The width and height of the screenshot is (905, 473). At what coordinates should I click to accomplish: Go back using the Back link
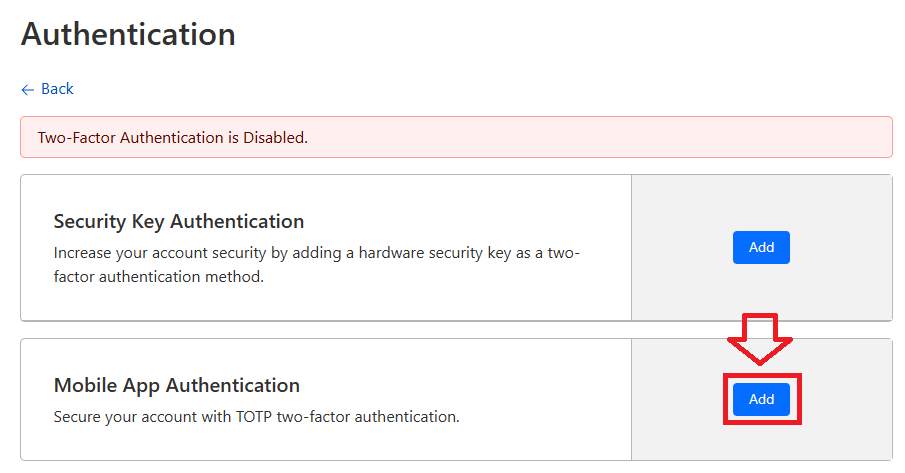click(x=57, y=89)
